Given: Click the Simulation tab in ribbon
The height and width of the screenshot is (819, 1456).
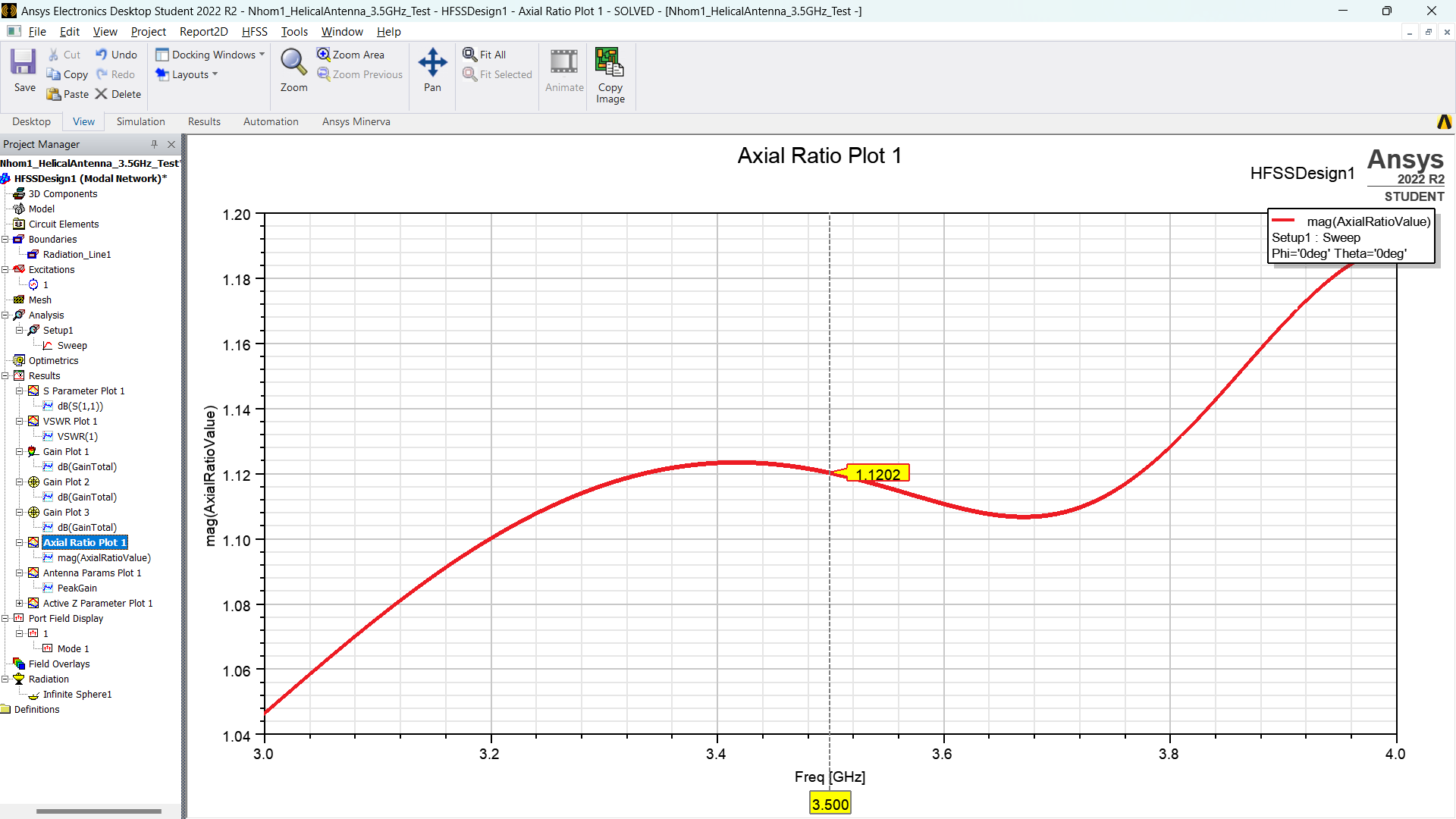Looking at the screenshot, I should 140,121.
